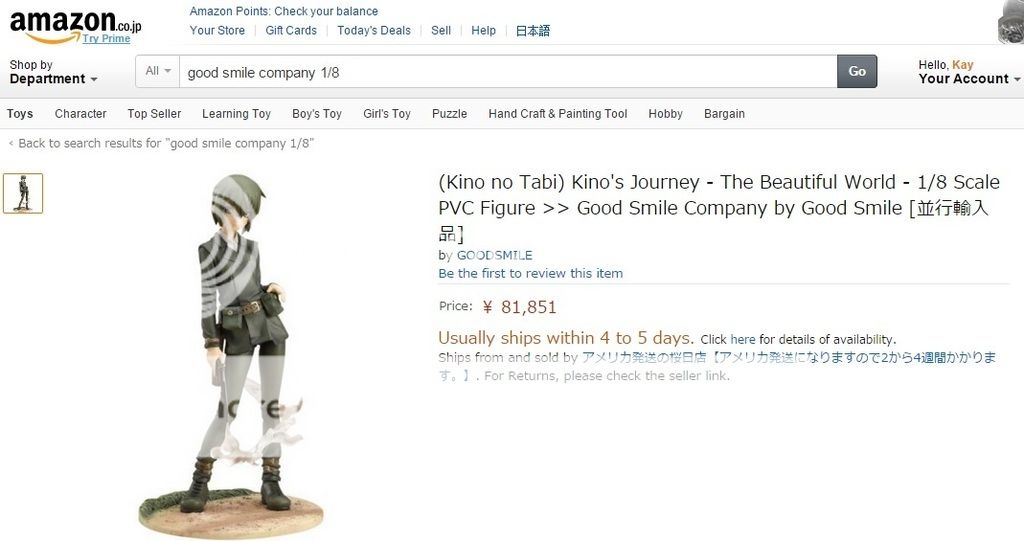Click Be the first to review link
The width and height of the screenshot is (1024, 541).
click(x=530, y=273)
